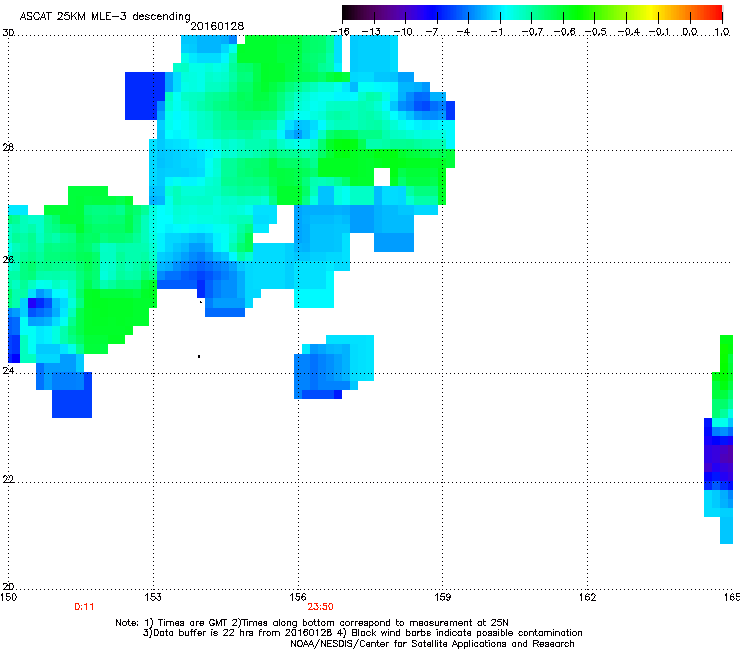Click the longitude label '153'
740x650 pixels.
[x=153, y=597]
